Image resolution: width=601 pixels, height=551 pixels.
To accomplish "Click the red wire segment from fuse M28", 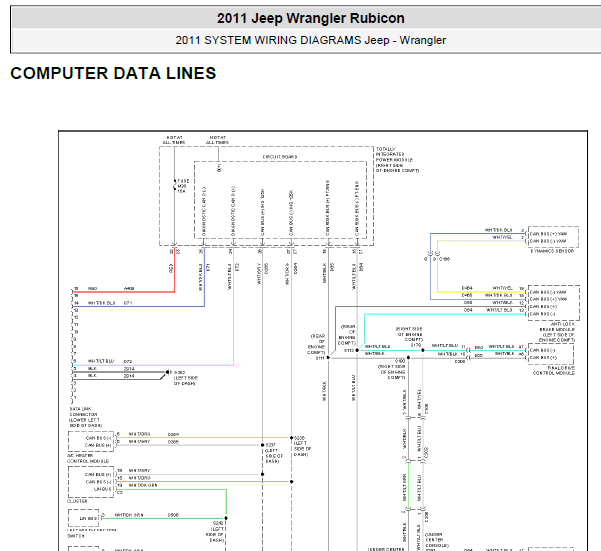I will [x=174, y=271].
